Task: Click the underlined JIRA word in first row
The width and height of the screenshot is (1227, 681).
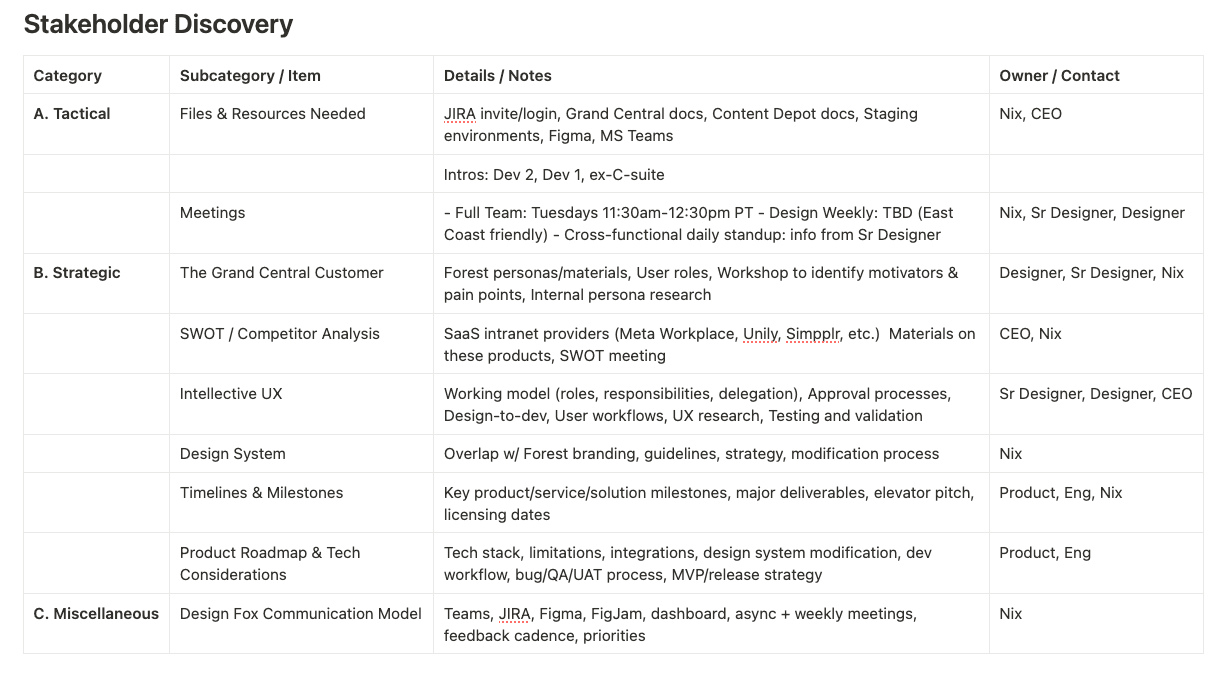Action: pyautogui.click(x=460, y=114)
